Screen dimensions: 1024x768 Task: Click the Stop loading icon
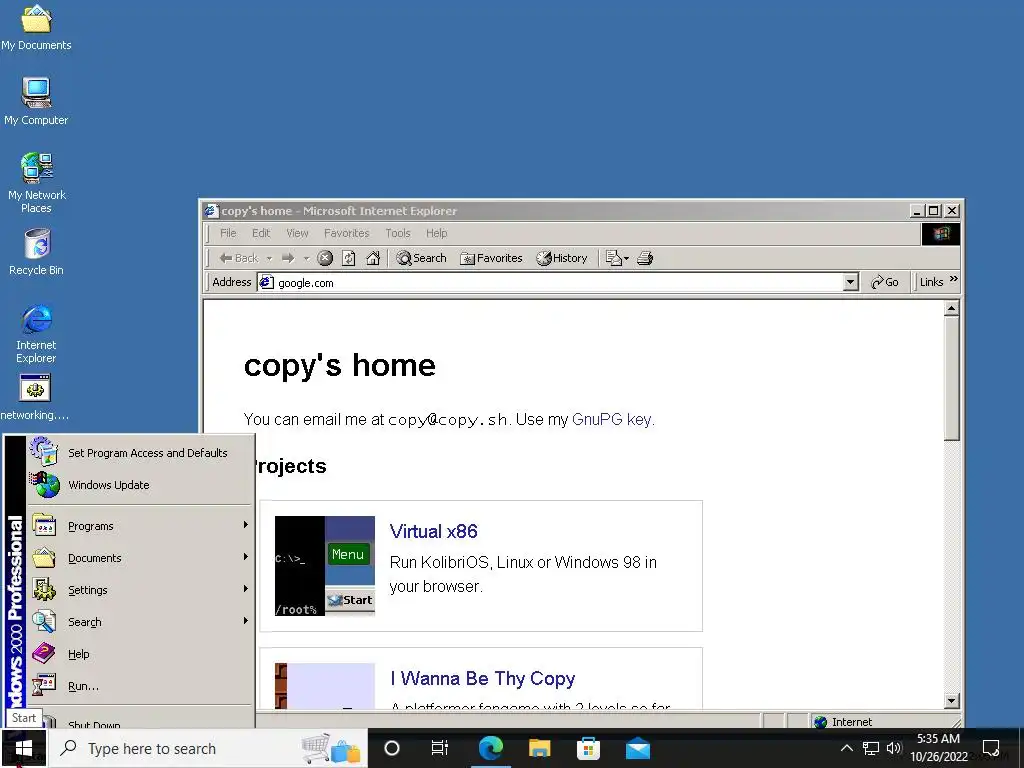tap(325, 258)
